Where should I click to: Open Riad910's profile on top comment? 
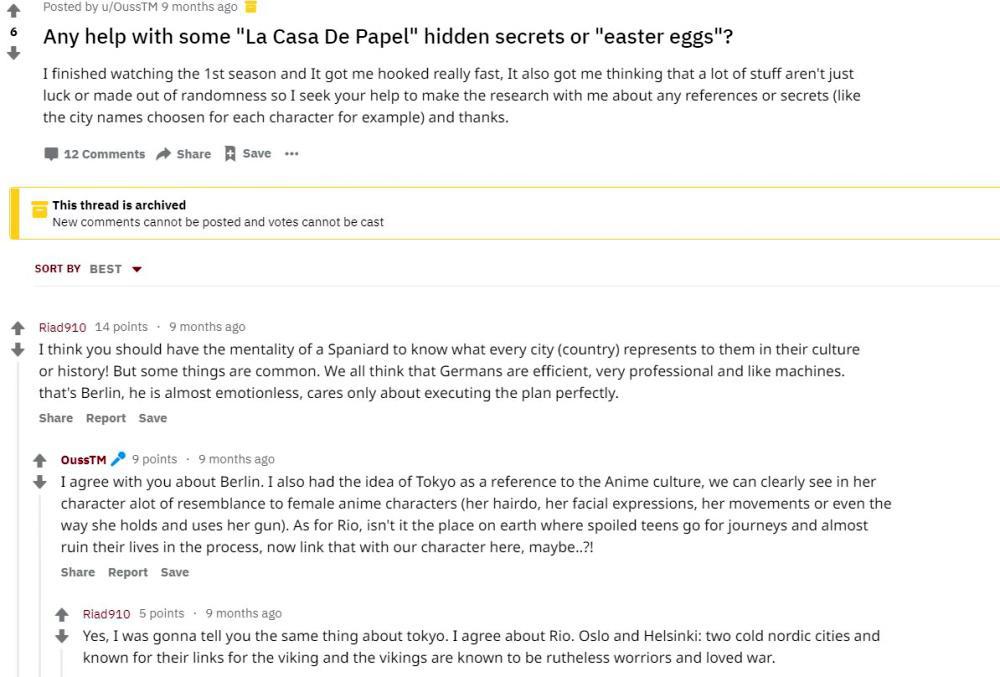(62, 327)
